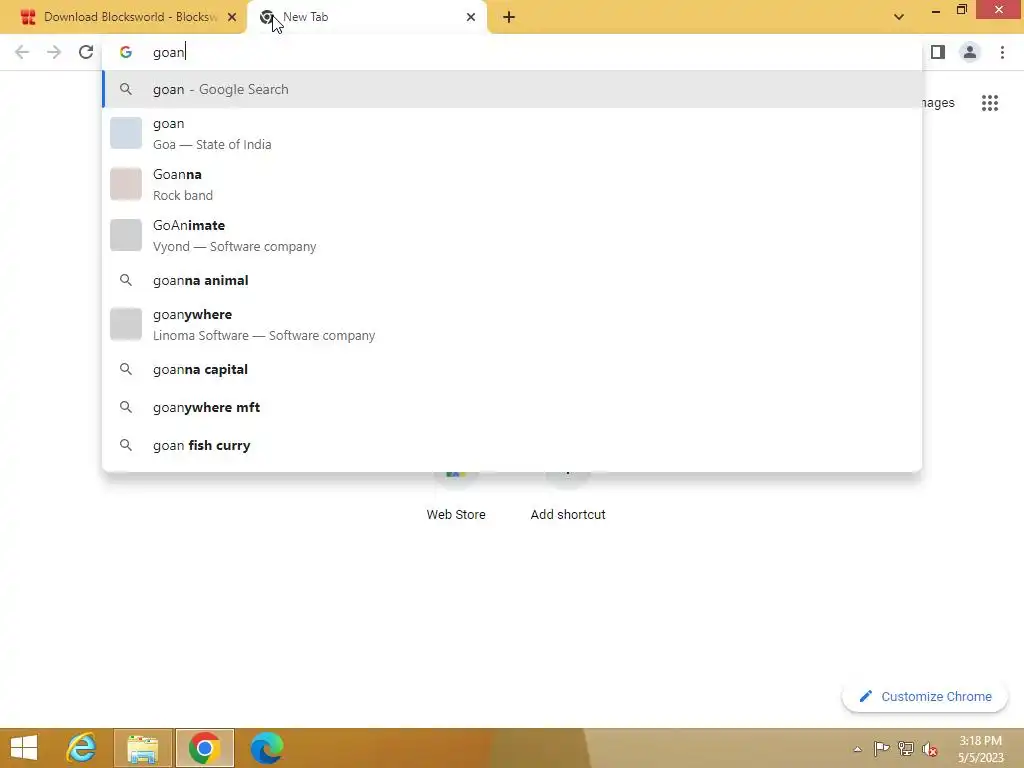The height and width of the screenshot is (768, 1024).
Task: Select the New Tab tab
Action: point(366,17)
